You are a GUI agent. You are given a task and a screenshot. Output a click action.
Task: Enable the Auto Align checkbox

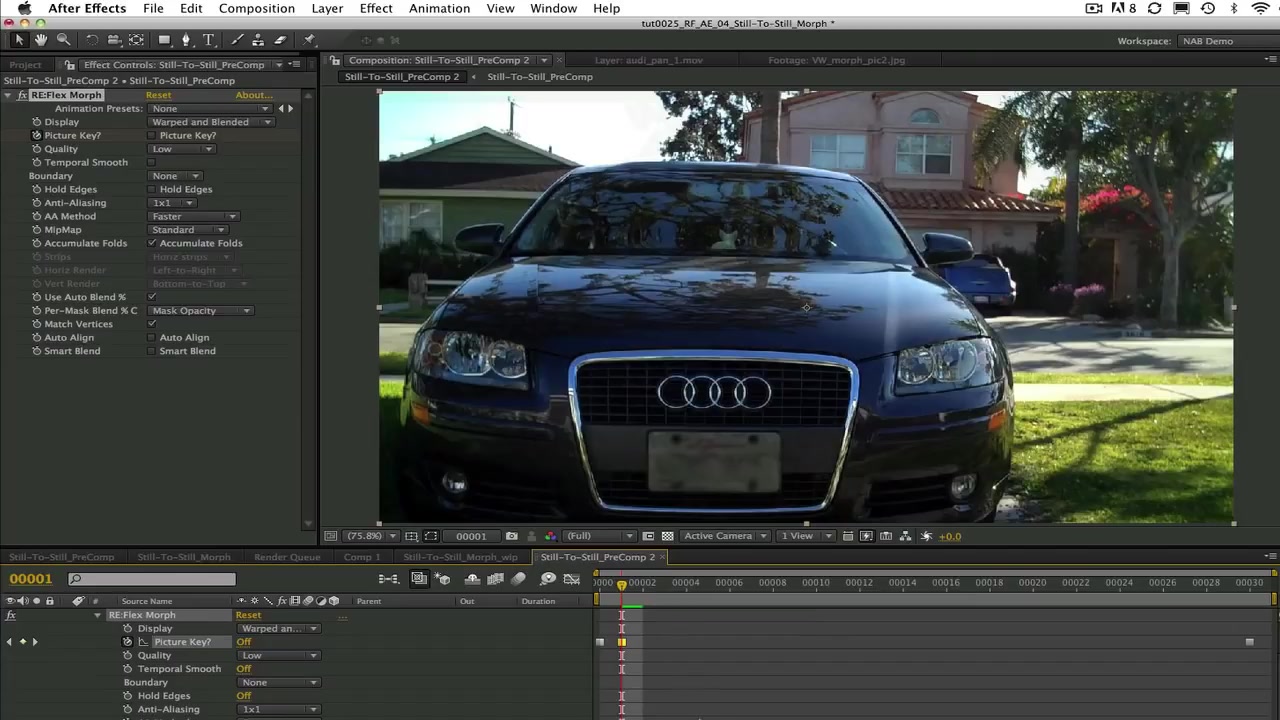click(152, 338)
